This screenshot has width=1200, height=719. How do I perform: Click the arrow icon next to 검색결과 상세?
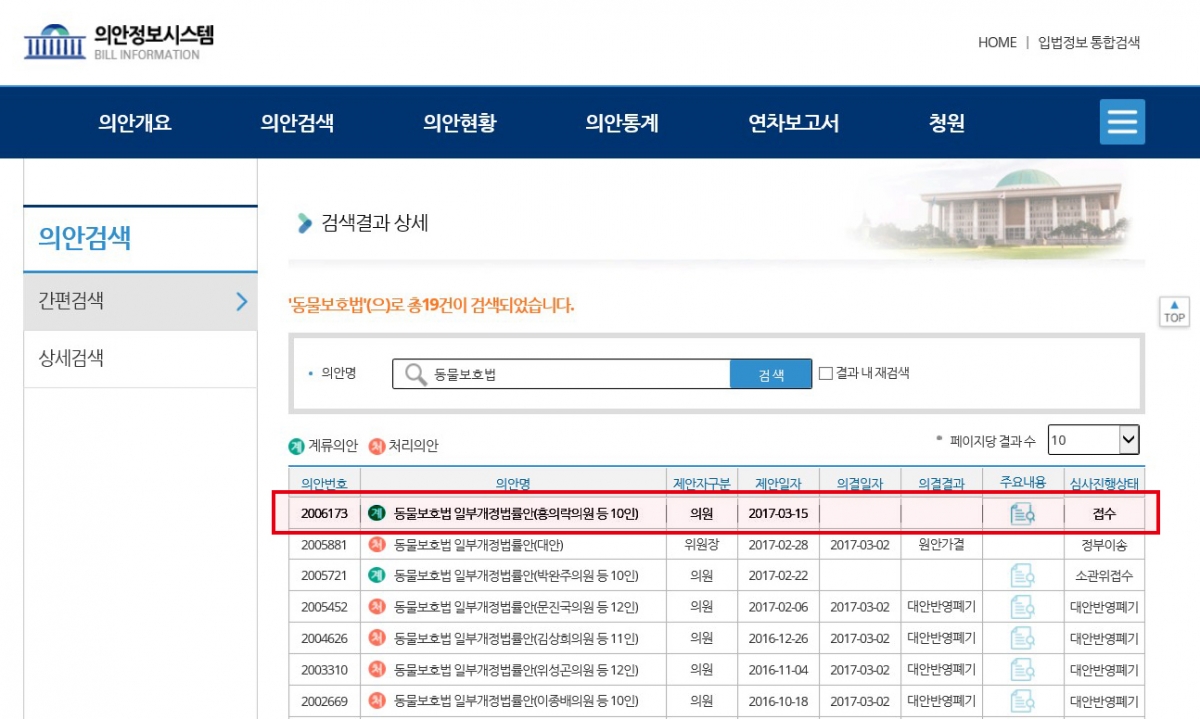[305, 223]
